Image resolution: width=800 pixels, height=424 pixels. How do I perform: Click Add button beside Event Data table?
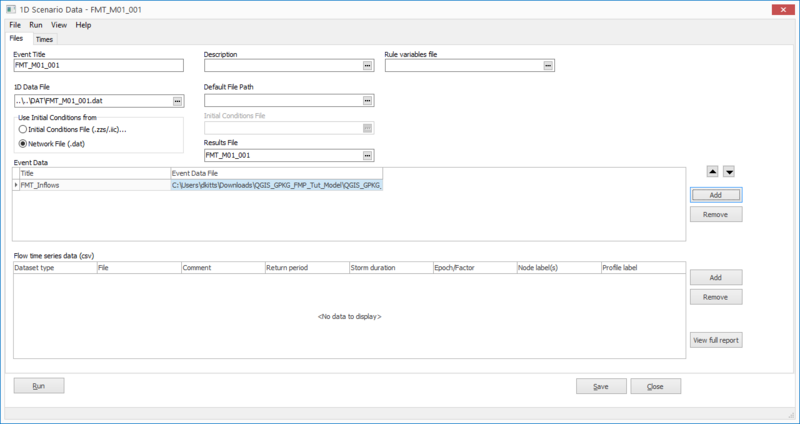click(x=716, y=194)
